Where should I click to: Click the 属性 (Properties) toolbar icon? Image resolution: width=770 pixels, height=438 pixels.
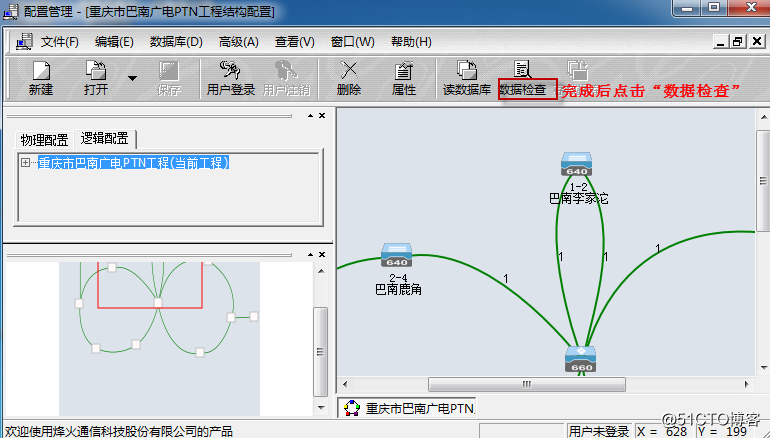(x=404, y=79)
